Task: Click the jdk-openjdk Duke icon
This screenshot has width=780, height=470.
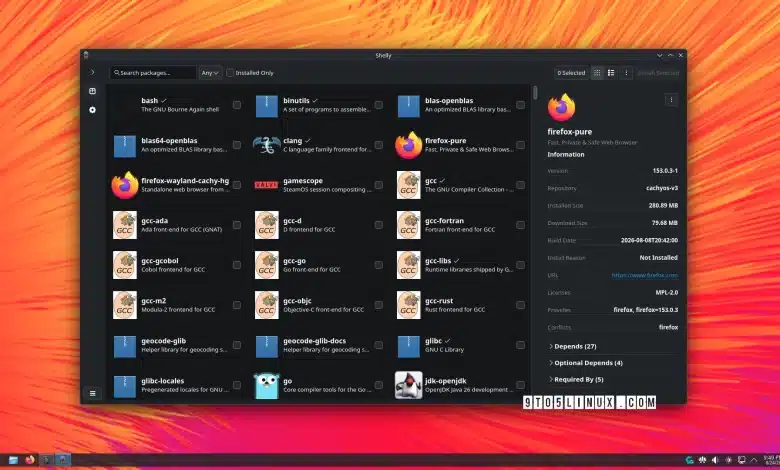Action: [408, 385]
